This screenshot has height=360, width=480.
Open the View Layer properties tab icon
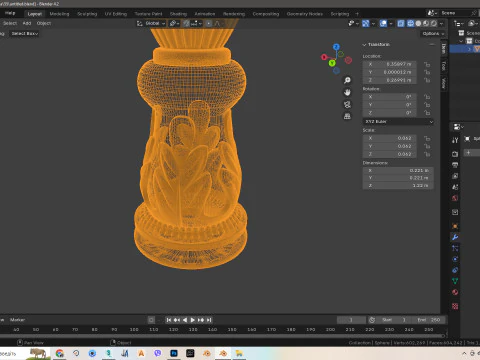coord(455,176)
